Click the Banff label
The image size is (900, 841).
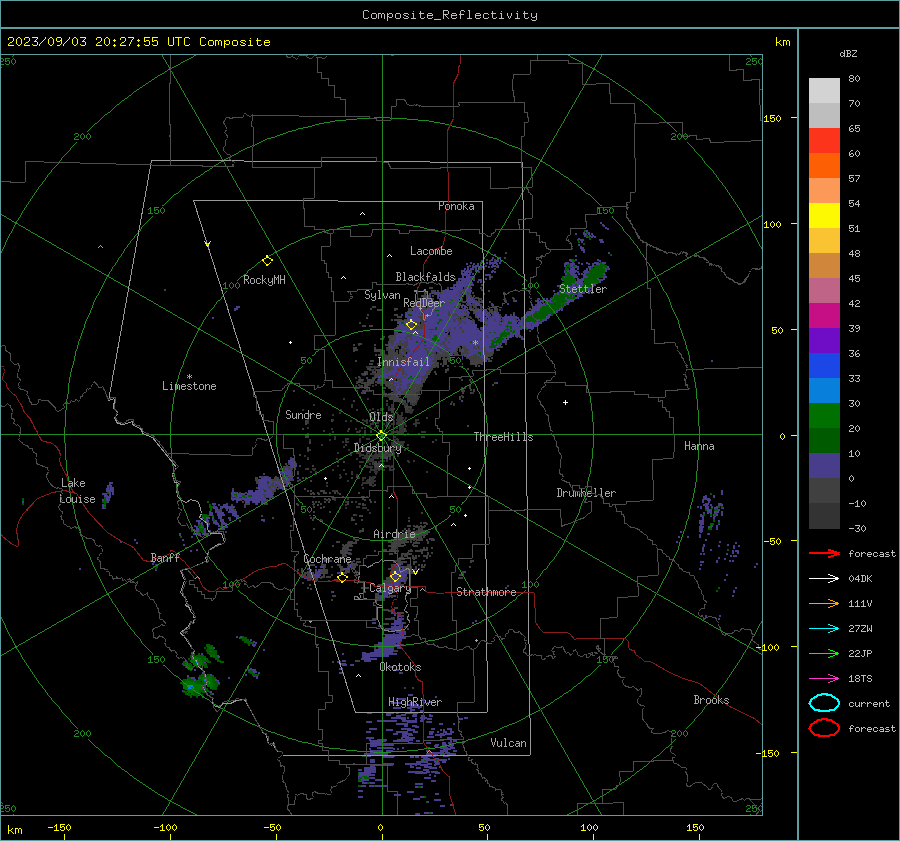(165, 558)
